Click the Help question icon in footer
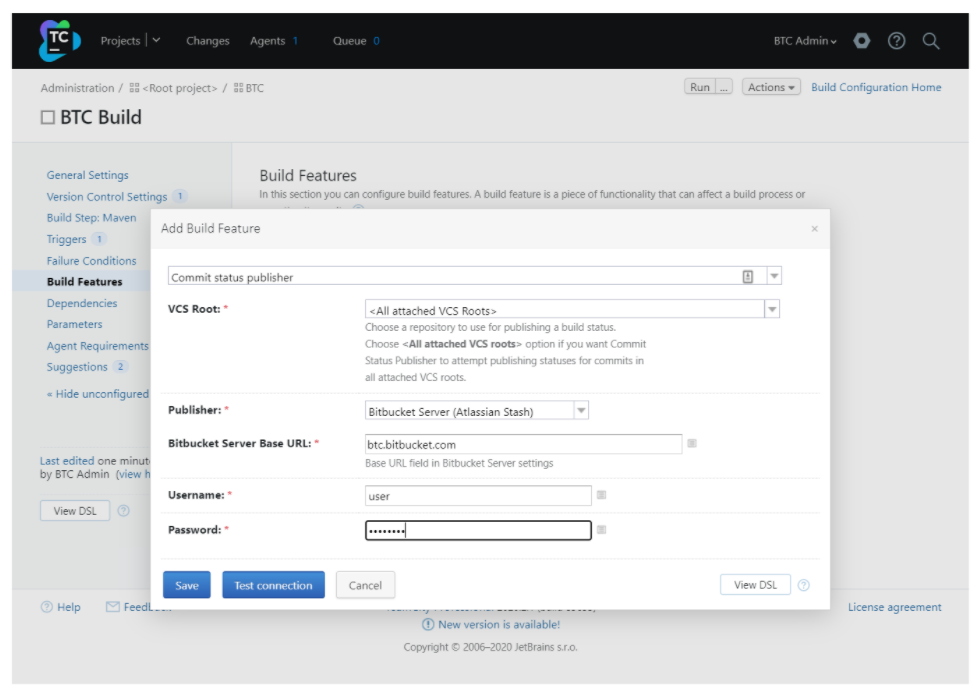The width and height of the screenshot is (980, 688). coord(47,607)
